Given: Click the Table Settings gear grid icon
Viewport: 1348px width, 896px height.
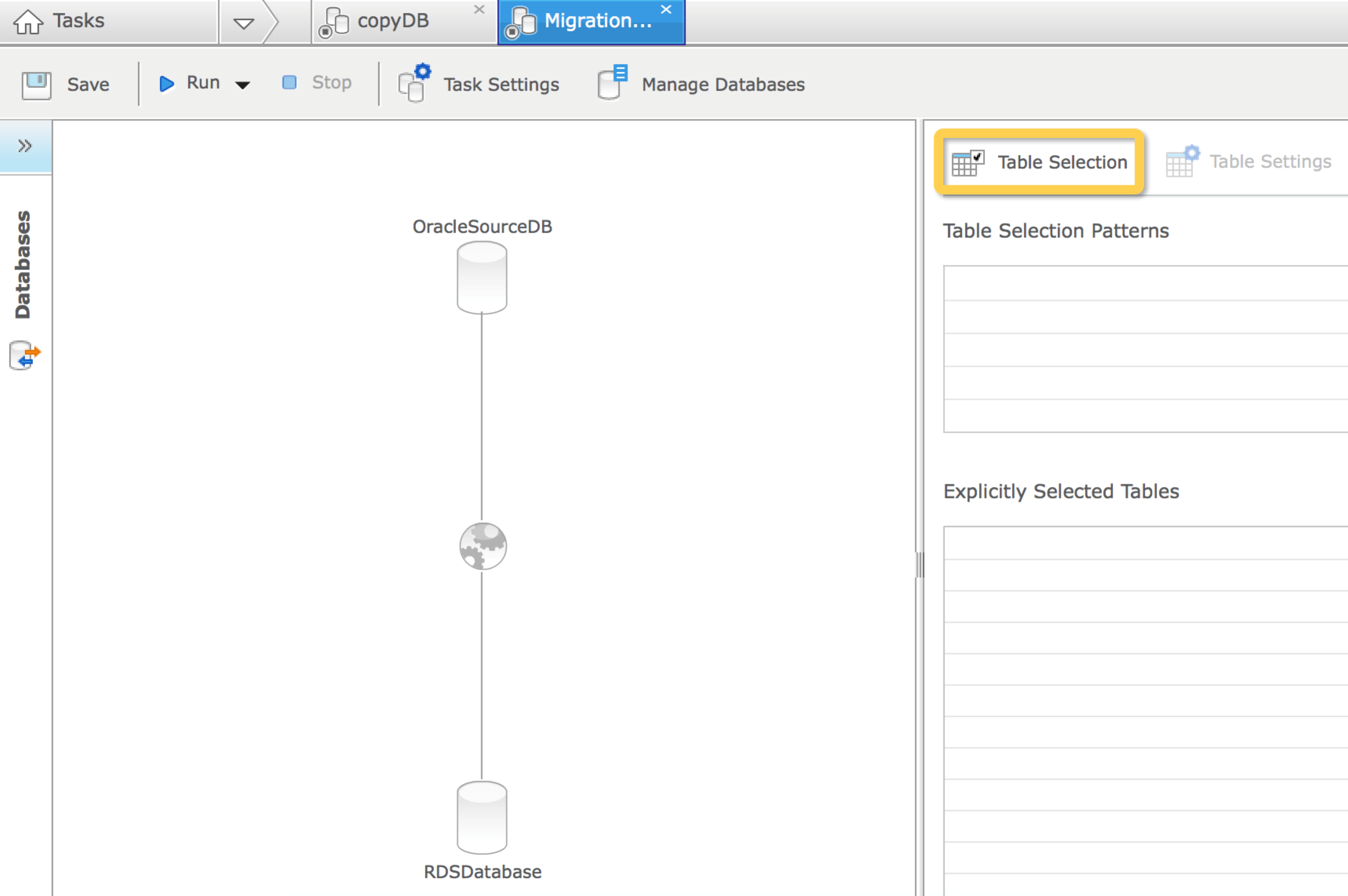Looking at the screenshot, I should [x=1183, y=162].
